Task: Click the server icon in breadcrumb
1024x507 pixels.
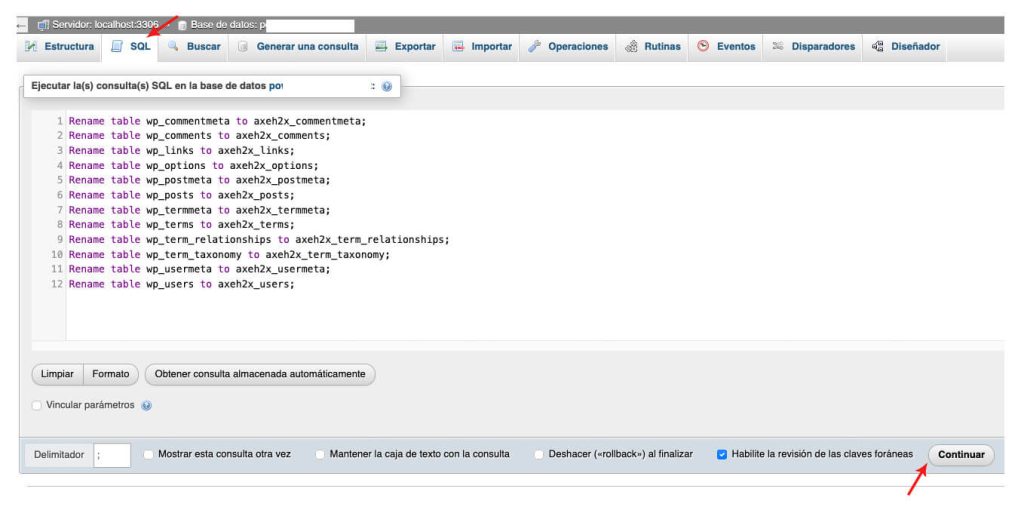Action: [x=44, y=25]
